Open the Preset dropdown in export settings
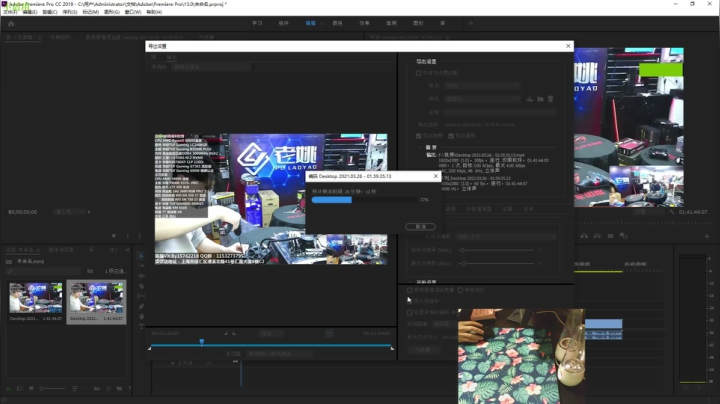This screenshot has width=720, height=404. click(x=482, y=99)
